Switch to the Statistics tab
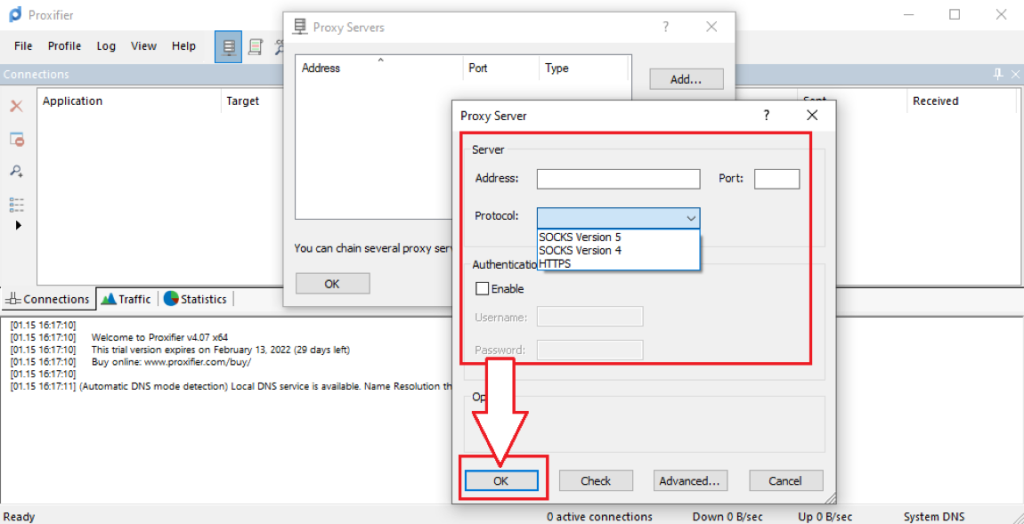 click(x=195, y=299)
